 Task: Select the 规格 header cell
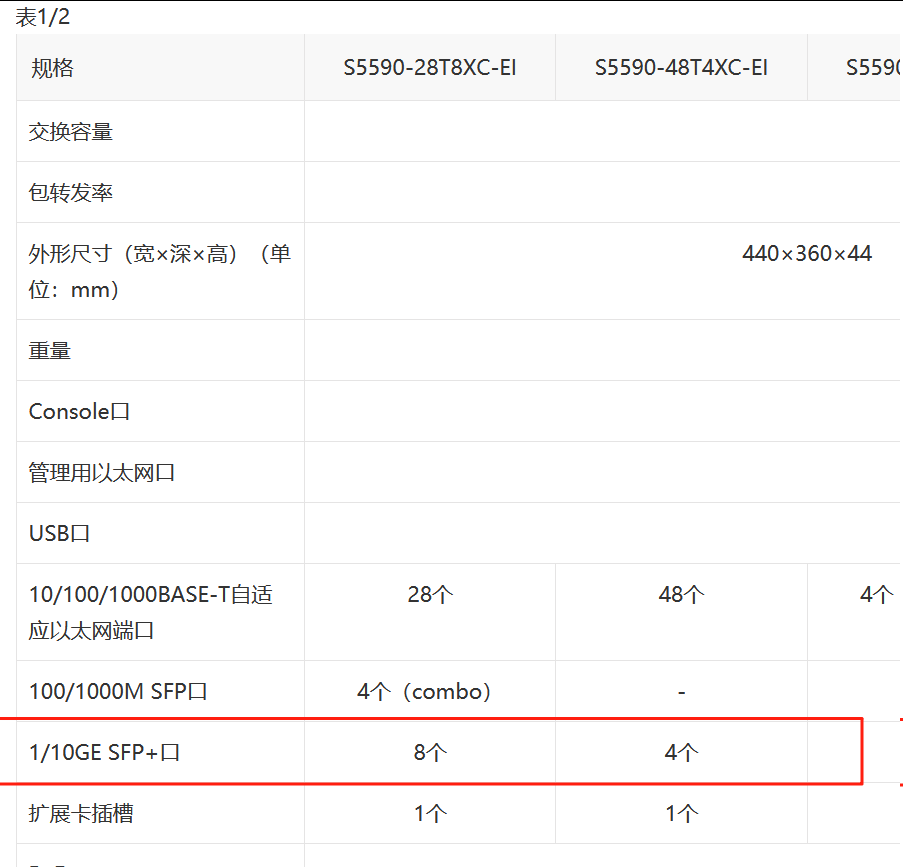pos(52,68)
